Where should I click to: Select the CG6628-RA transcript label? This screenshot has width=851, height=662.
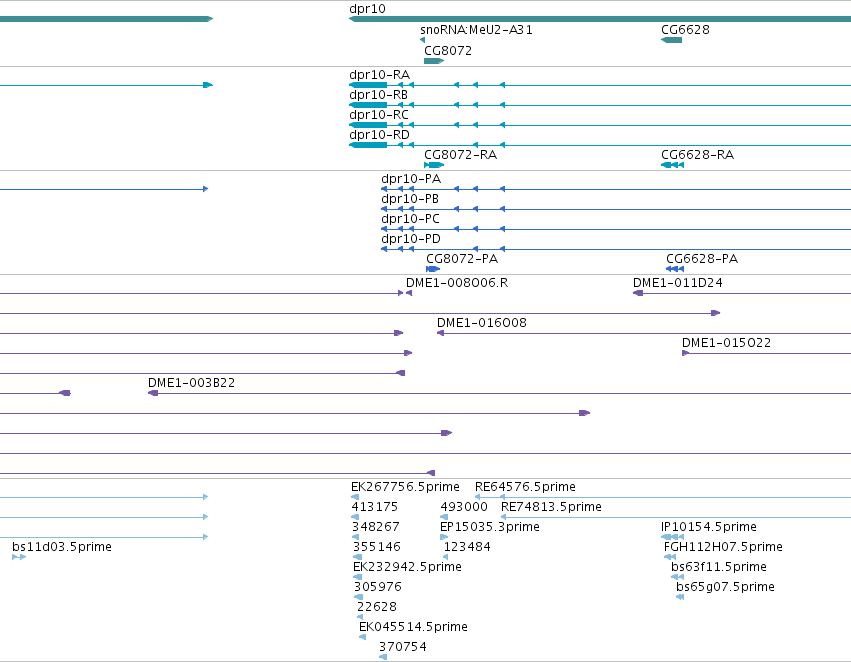[x=697, y=155]
